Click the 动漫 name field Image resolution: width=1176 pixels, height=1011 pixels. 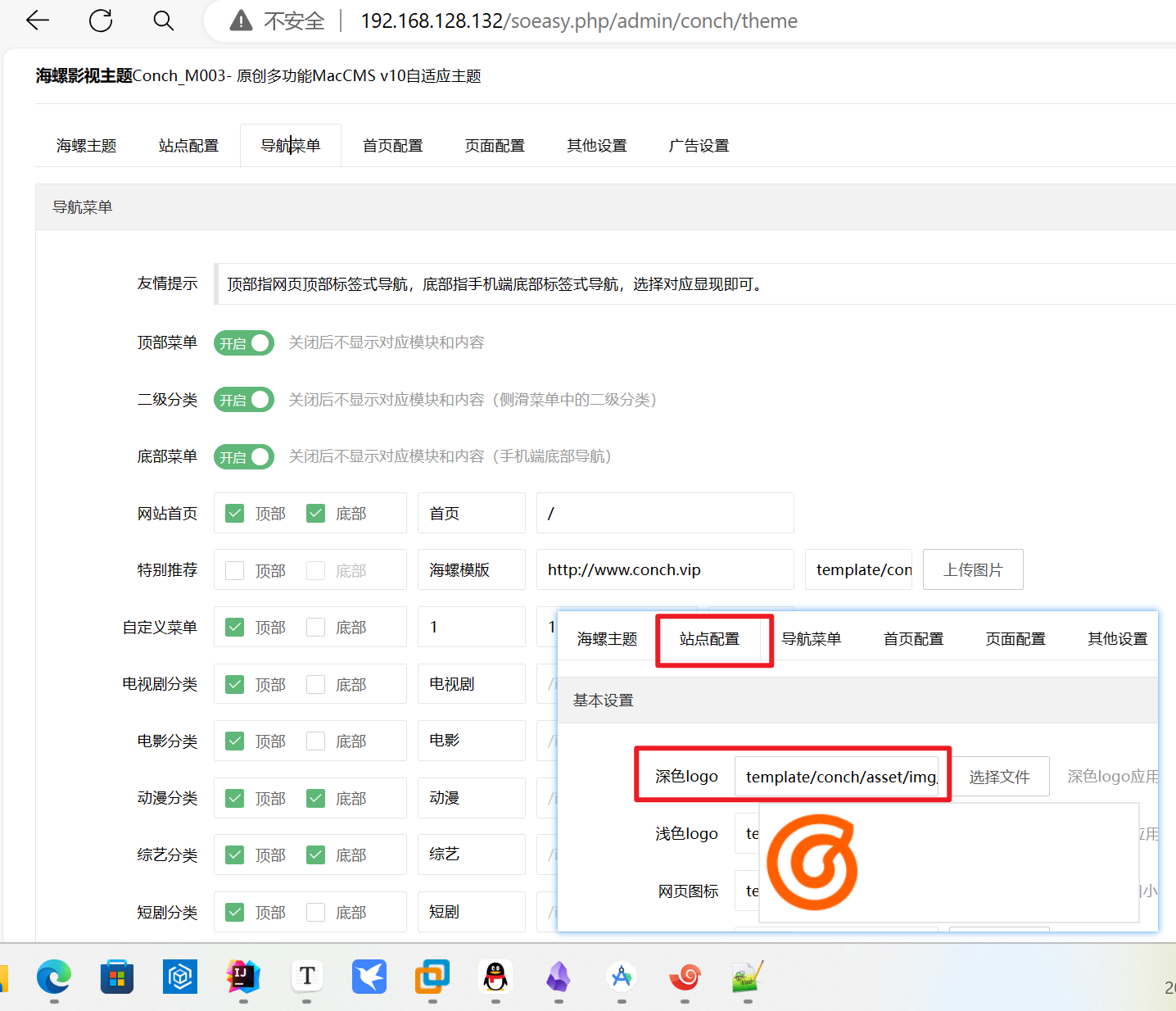(472, 797)
